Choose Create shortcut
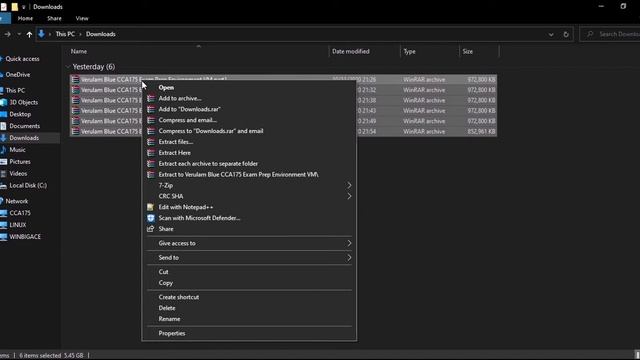Image resolution: width=640 pixels, height=360 pixels. point(179,297)
